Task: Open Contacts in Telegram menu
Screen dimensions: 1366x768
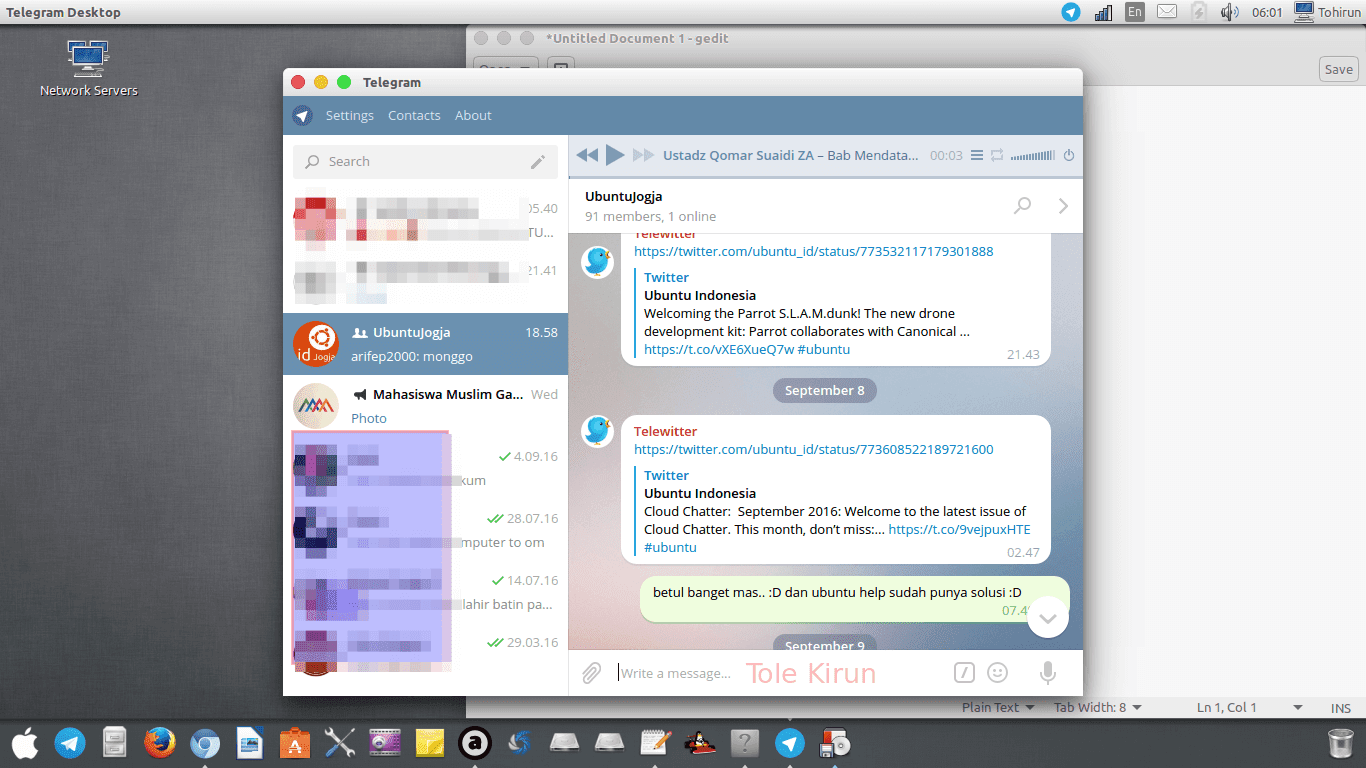Action: click(x=414, y=115)
